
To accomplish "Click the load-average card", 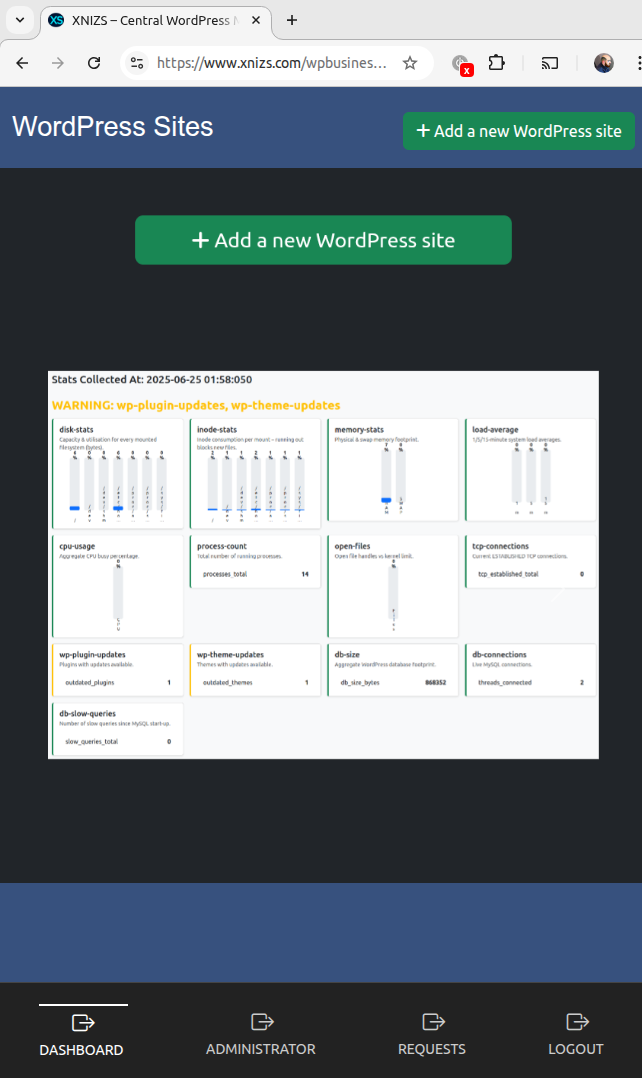I will (530, 470).
